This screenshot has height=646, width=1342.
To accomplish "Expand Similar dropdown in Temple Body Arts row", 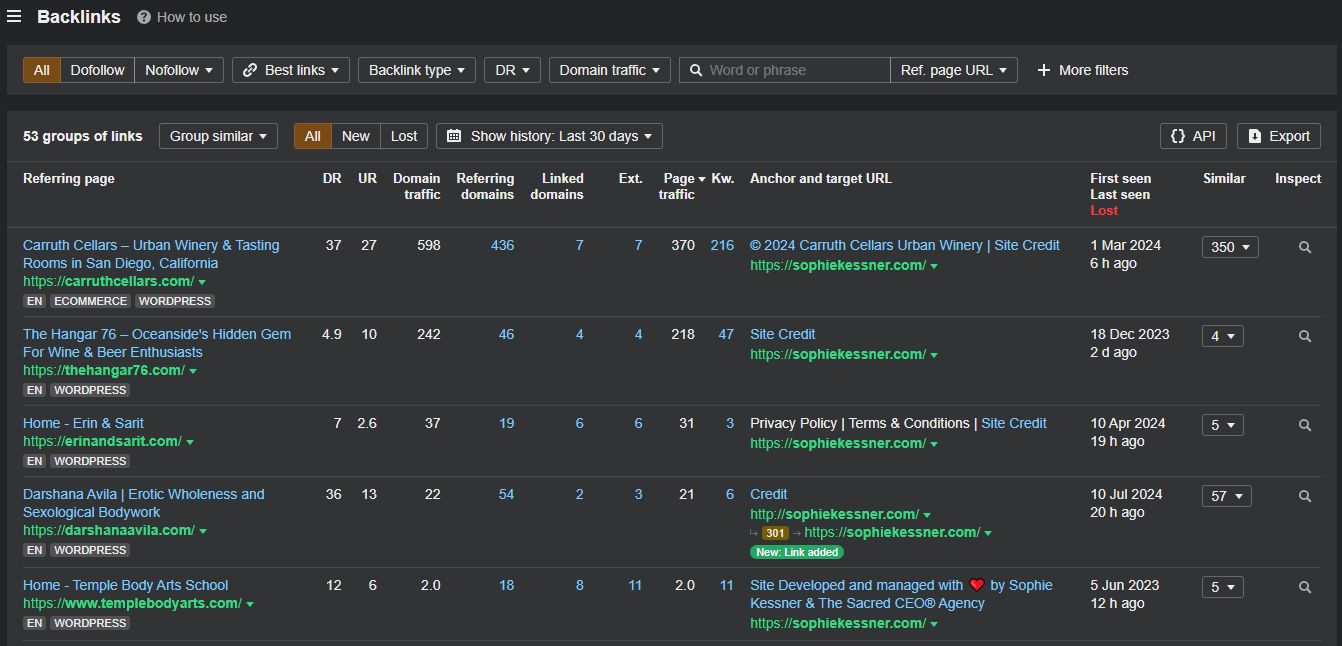I will click(x=1222, y=587).
